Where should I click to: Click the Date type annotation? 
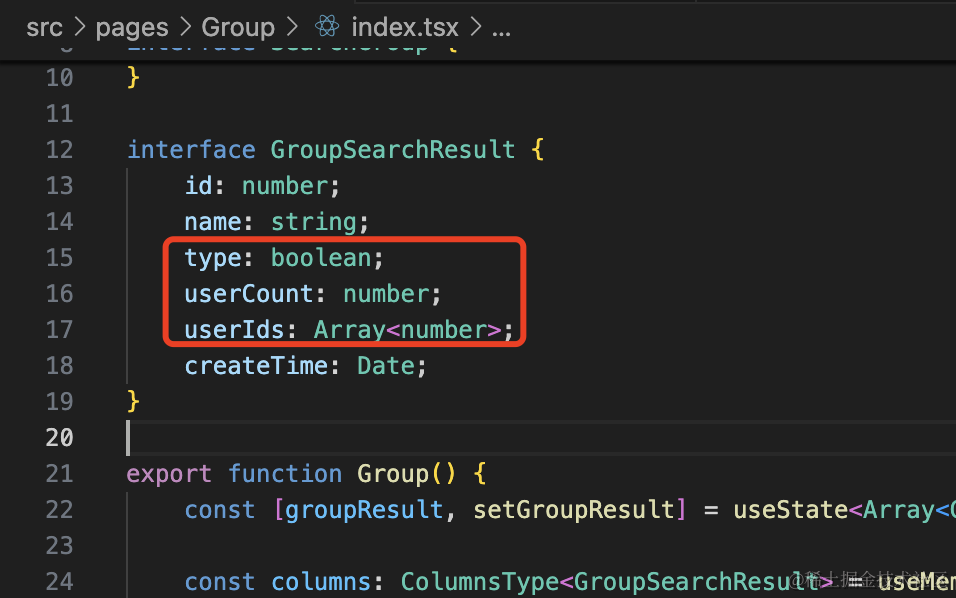pos(385,366)
